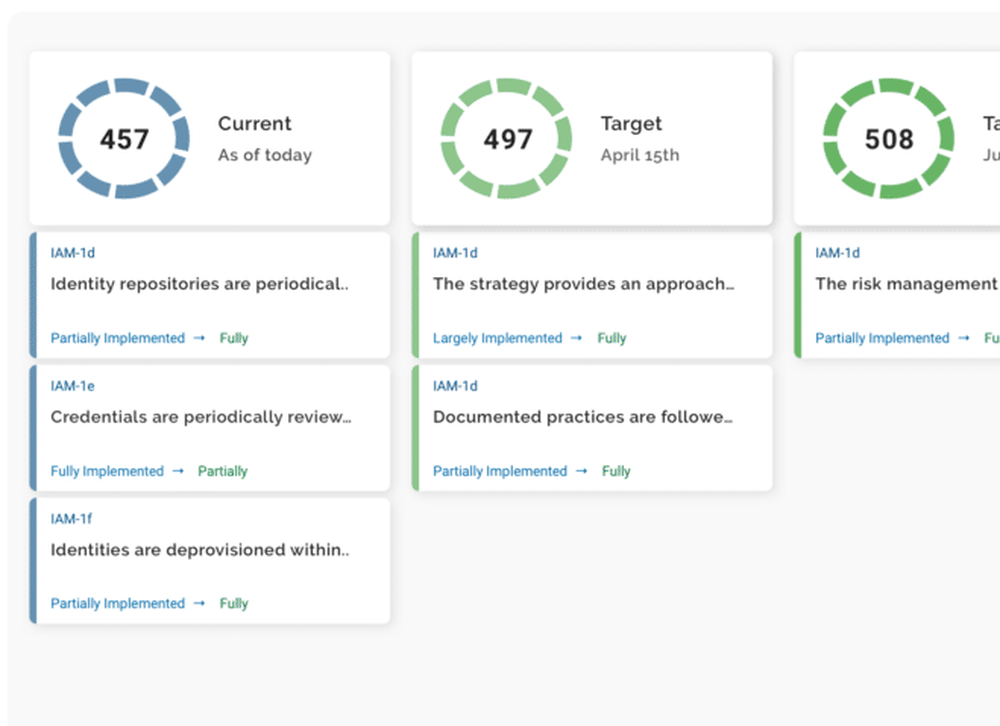The height and width of the screenshot is (726, 1000).
Task: Click the arrow icon in Identities are deprovisioned card
Action: coord(199,603)
